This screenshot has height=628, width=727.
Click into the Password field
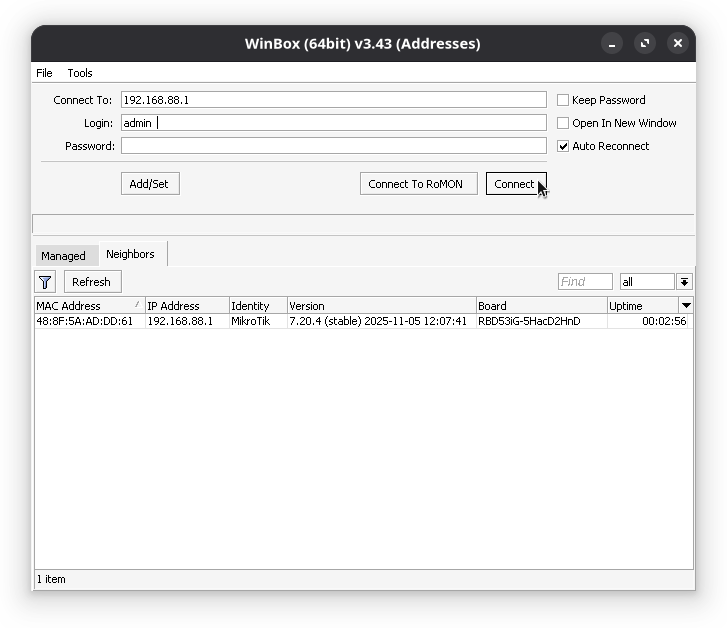(333, 146)
